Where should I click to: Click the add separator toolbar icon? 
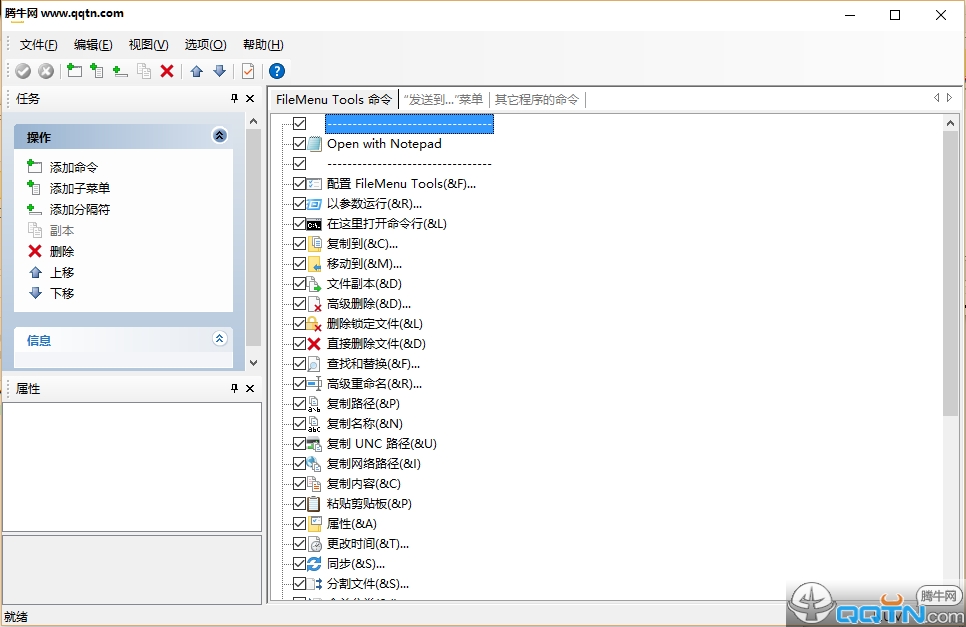(x=120, y=71)
